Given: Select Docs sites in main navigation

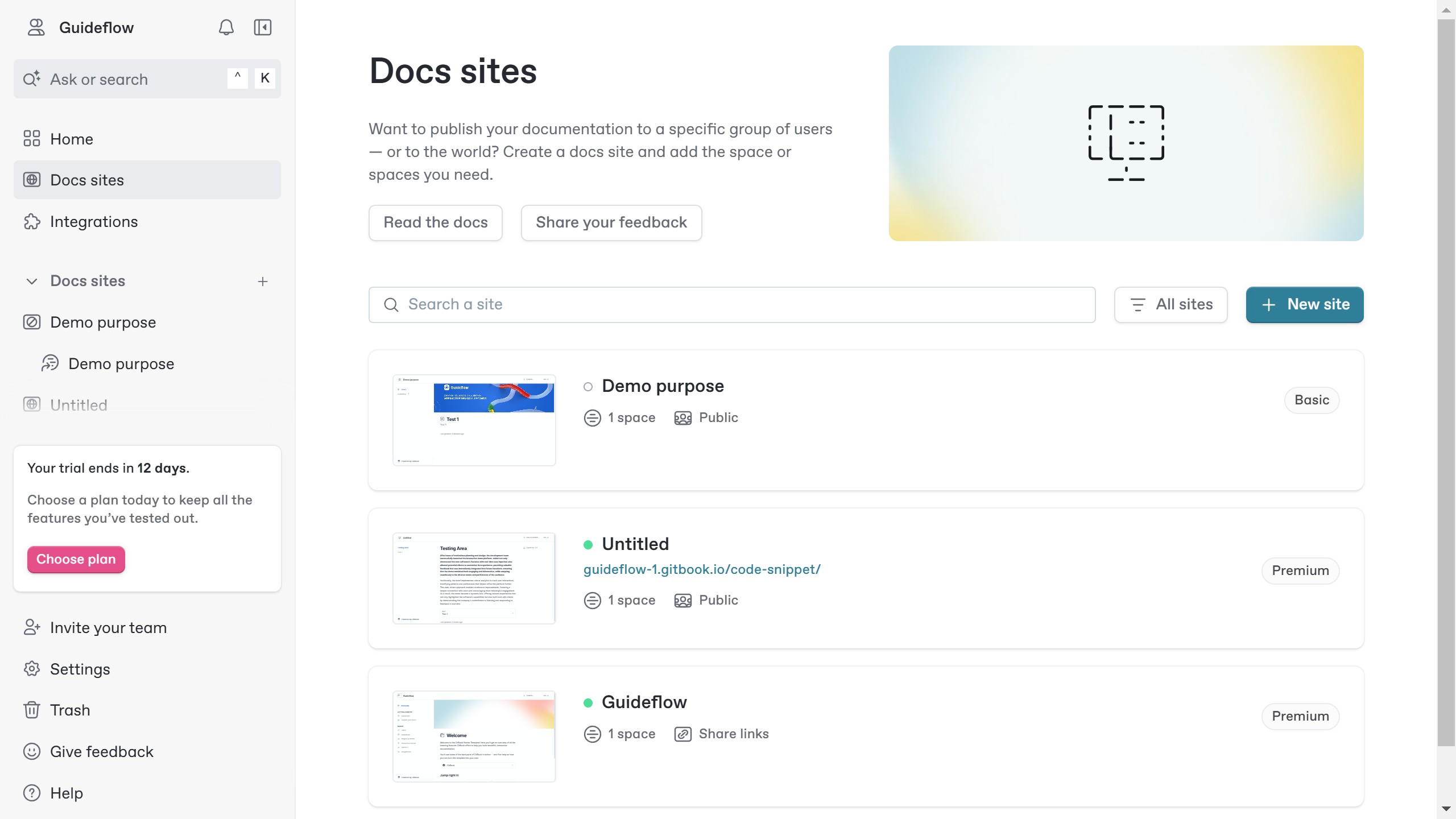Looking at the screenshot, I should [147, 180].
